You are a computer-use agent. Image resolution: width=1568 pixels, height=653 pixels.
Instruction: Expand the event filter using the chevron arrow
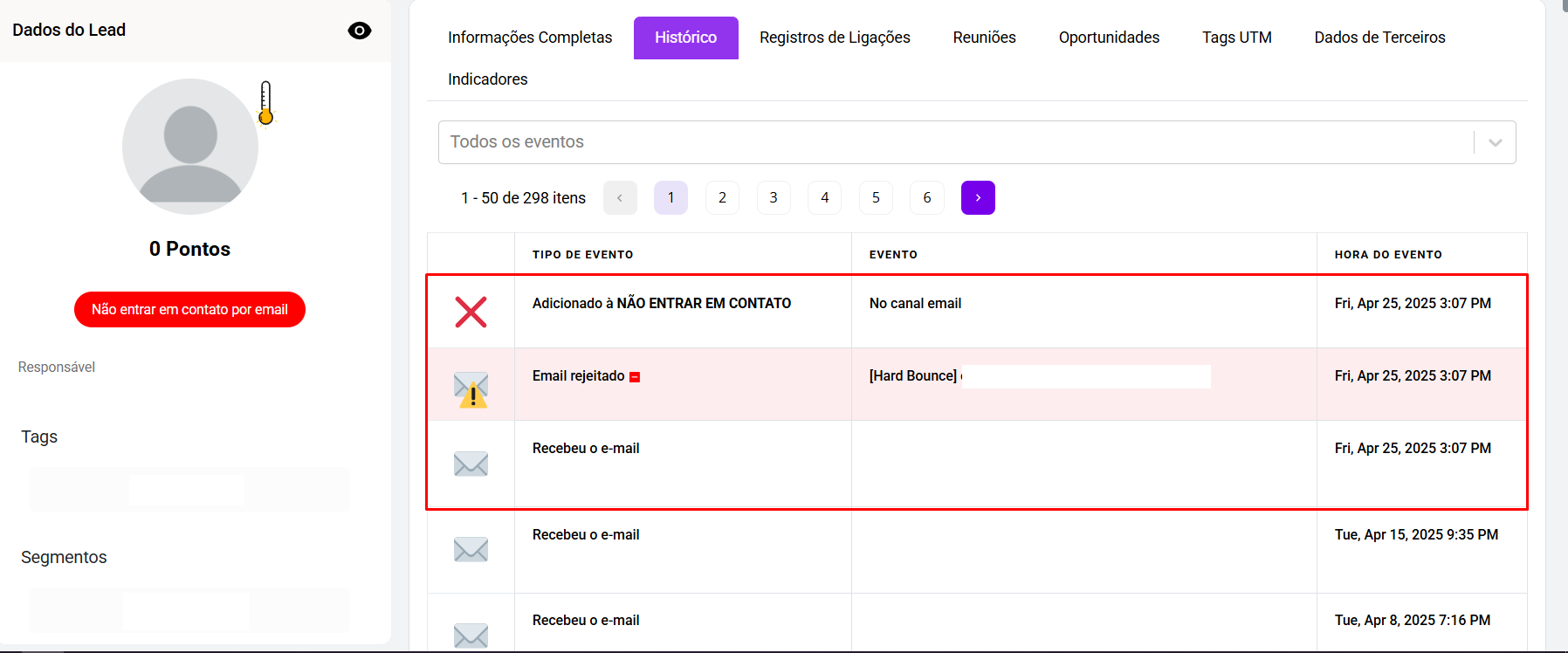(1495, 142)
